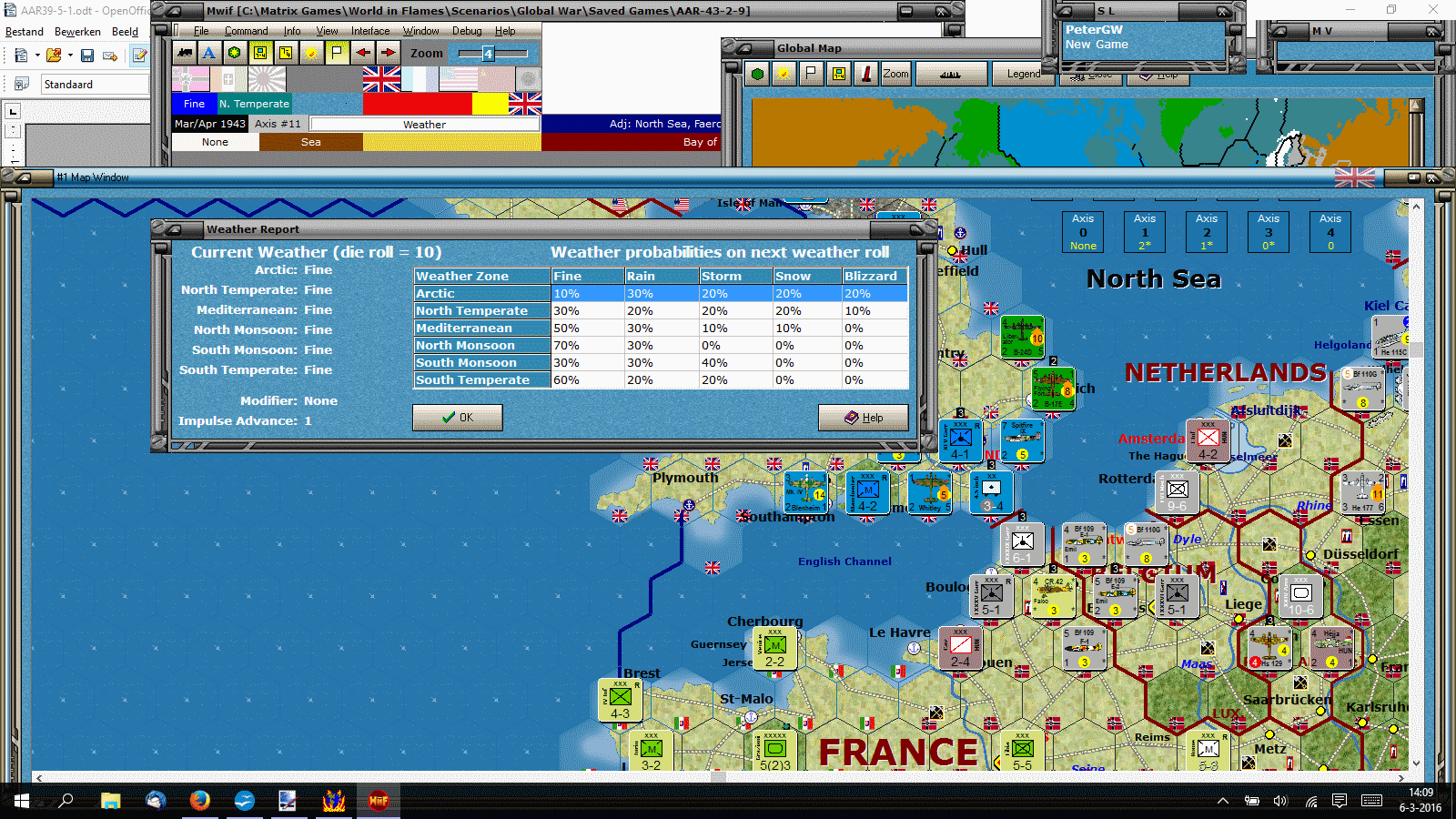Select the Arctic row in weather table

[661, 293]
